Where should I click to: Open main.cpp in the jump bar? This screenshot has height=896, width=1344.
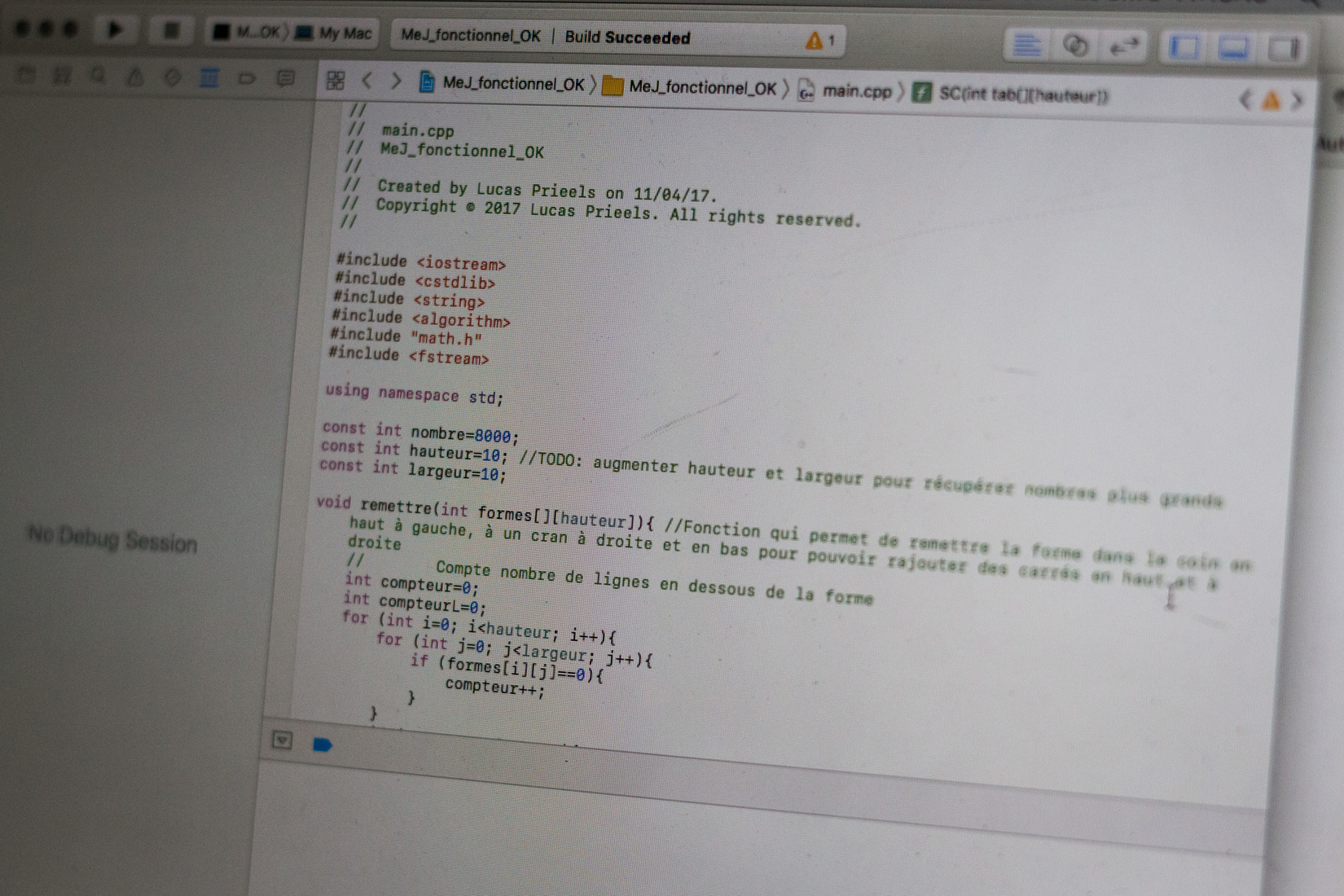point(855,91)
